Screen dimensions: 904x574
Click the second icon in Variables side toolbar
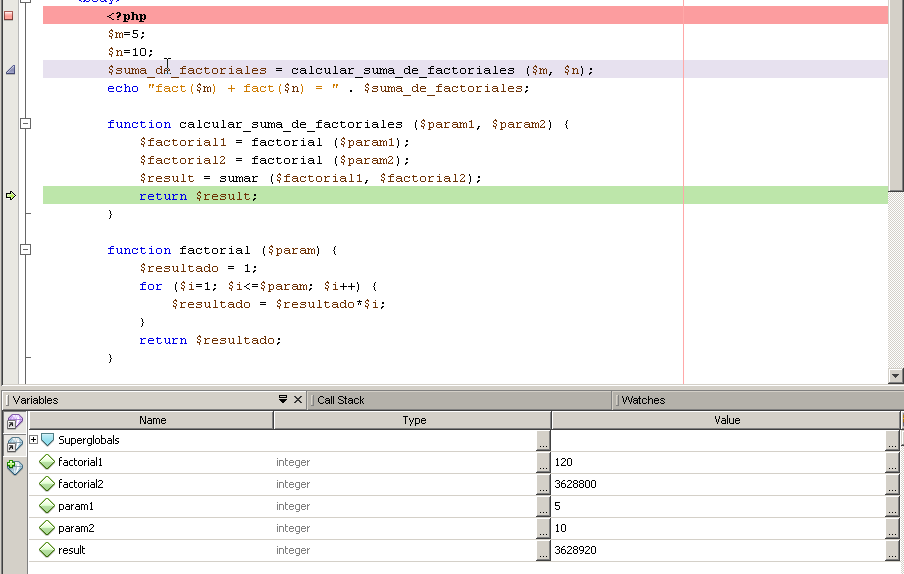pos(15,445)
